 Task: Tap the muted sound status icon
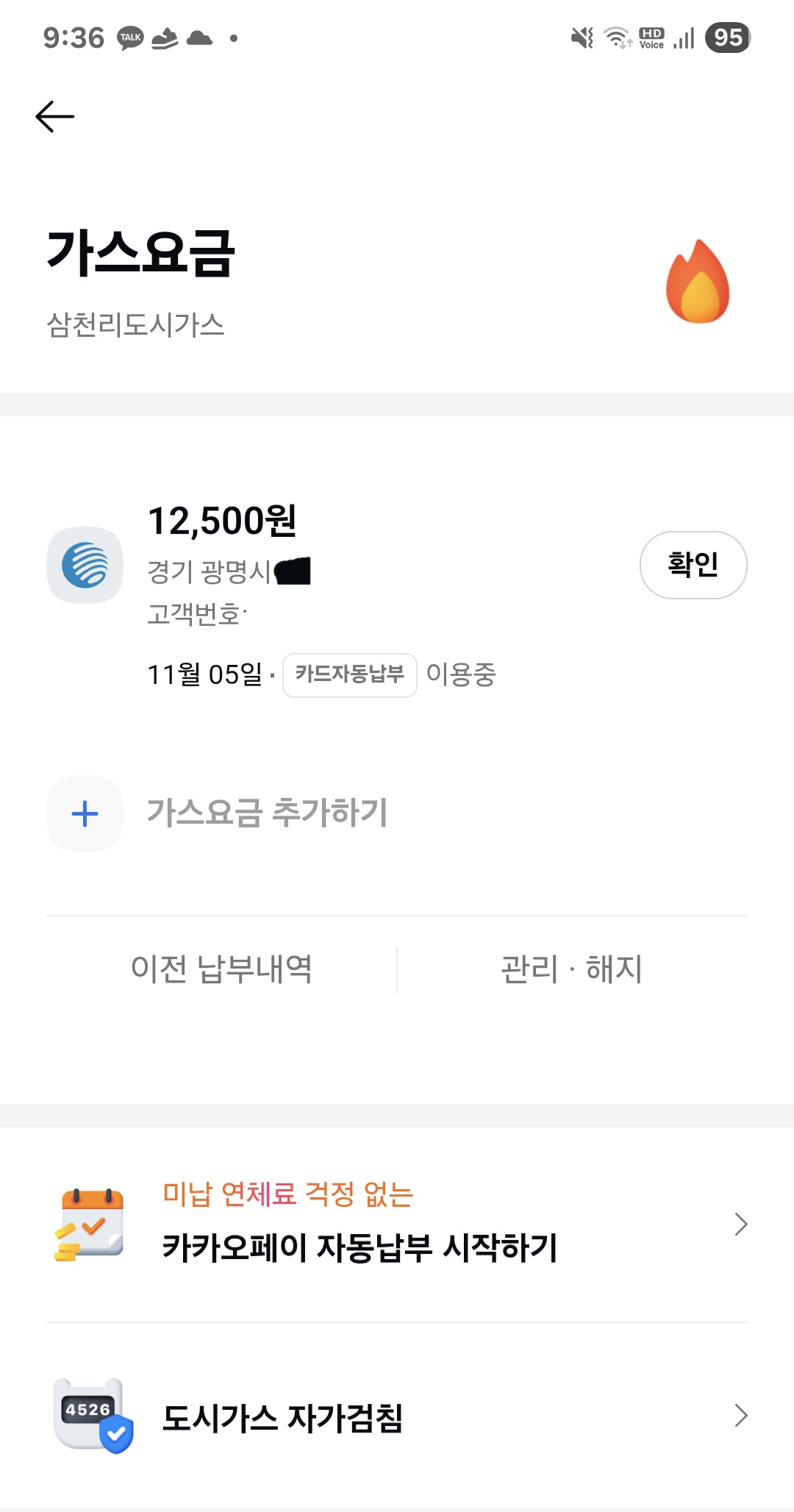pos(582,38)
